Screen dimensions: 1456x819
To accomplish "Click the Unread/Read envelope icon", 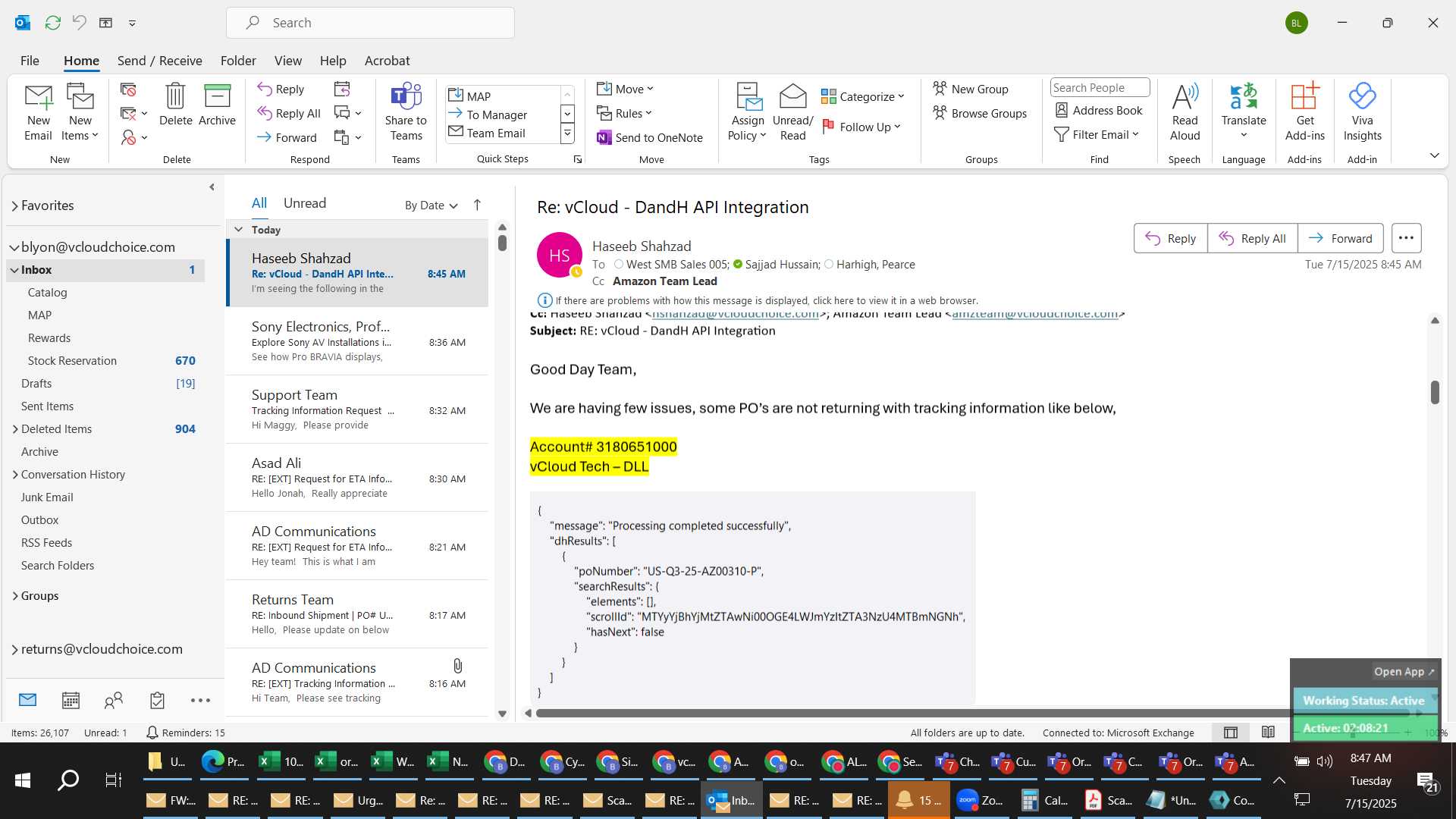I will click(792, 112).
